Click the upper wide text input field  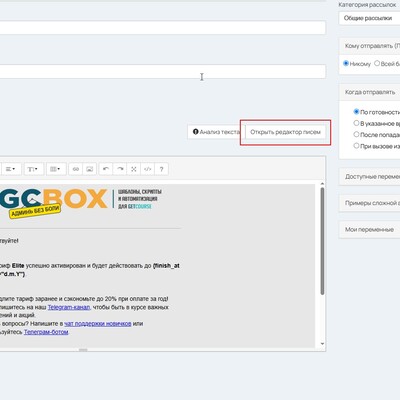[163, 27]
